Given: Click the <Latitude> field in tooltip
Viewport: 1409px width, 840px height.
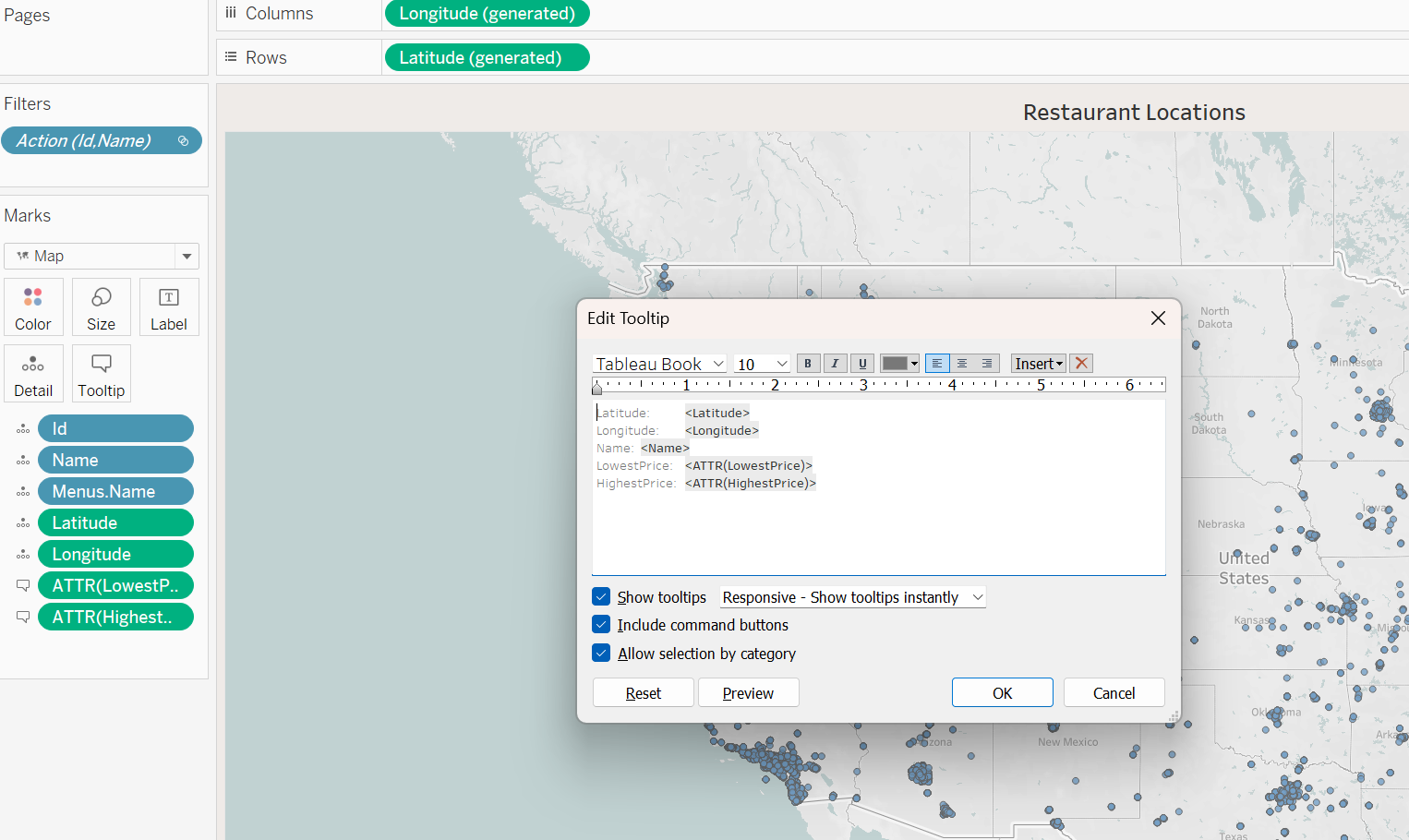Looking at the screenshot, I should 717,414.
